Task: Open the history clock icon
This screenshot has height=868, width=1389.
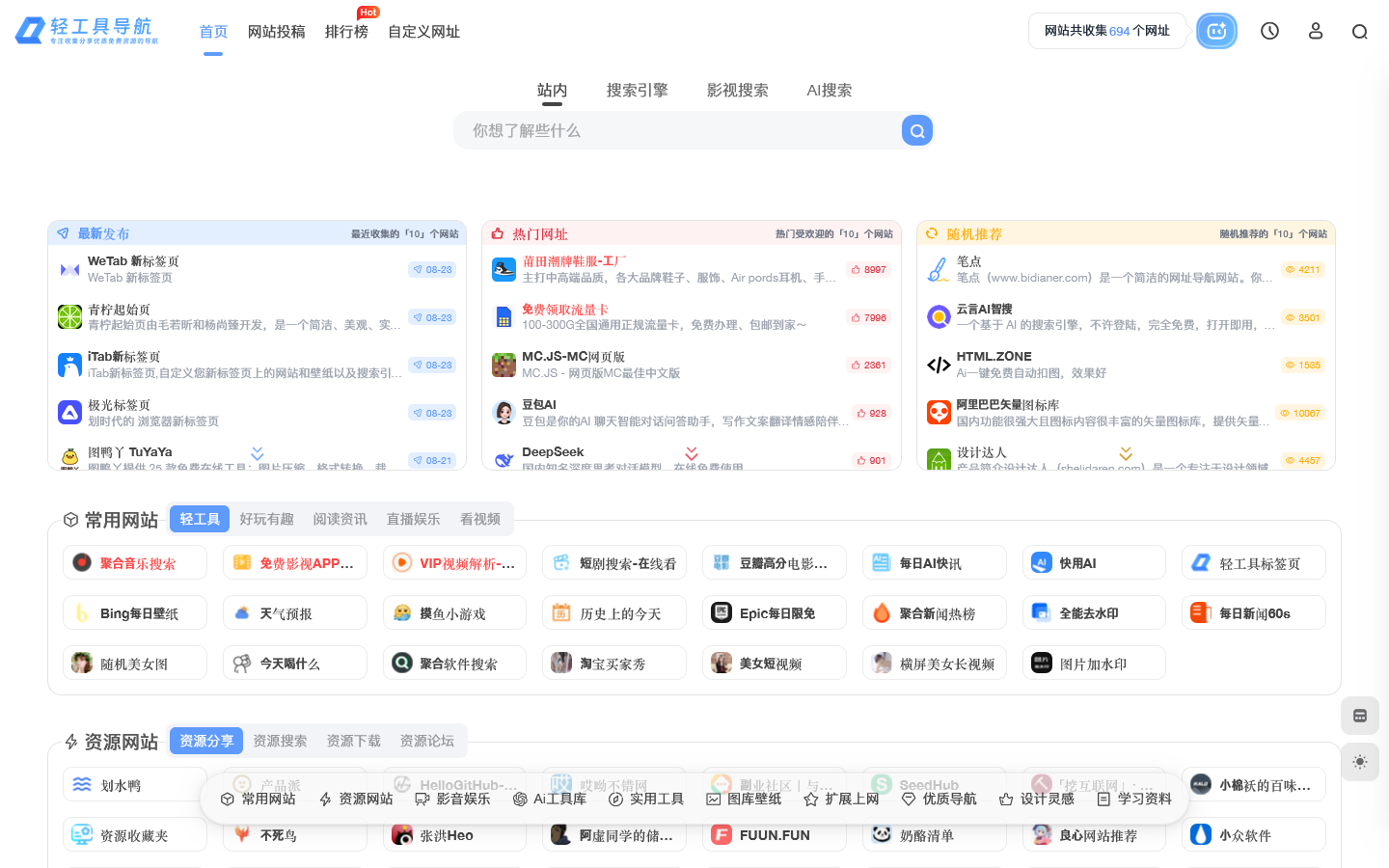Action: [x=1269, y=31]
